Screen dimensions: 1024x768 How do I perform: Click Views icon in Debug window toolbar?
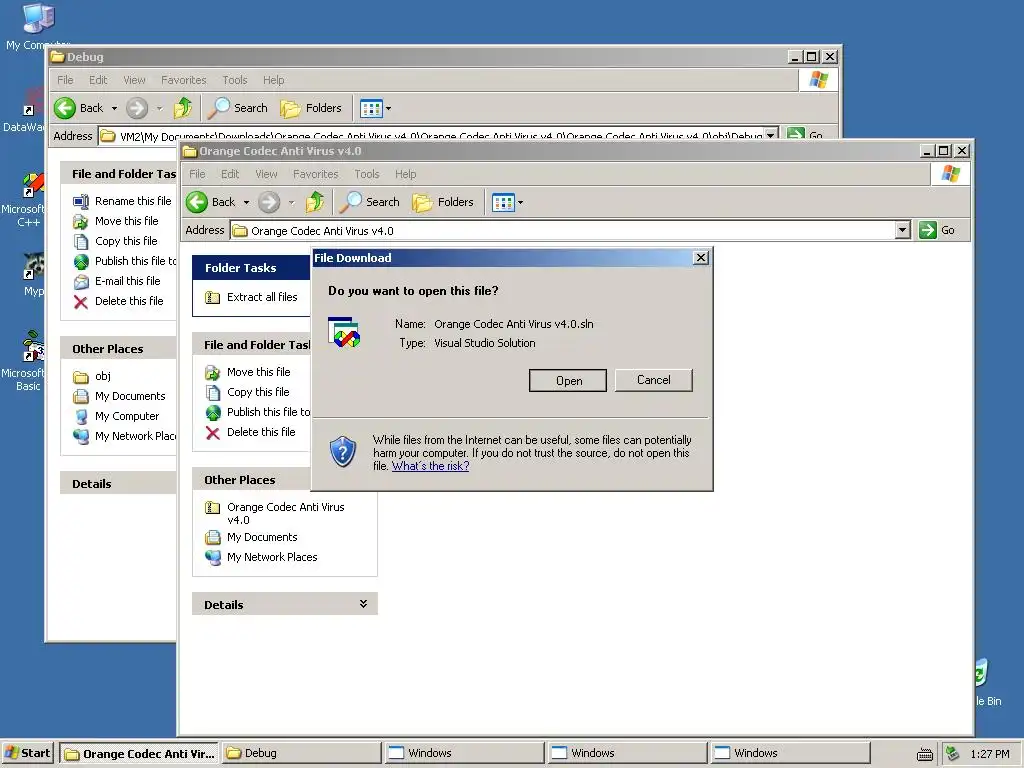point(371,108)
